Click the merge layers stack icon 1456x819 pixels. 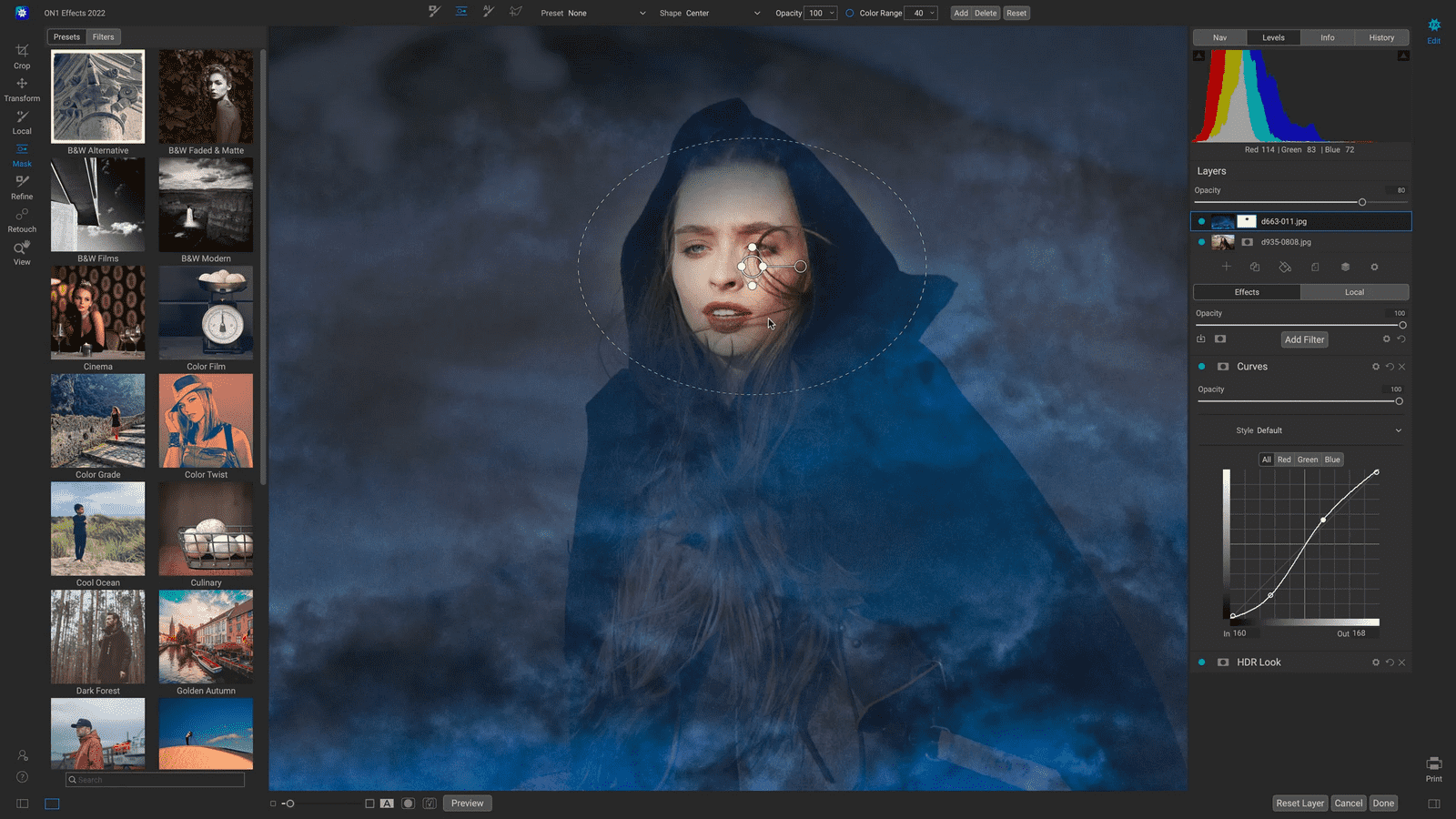tap(1345, 267)
